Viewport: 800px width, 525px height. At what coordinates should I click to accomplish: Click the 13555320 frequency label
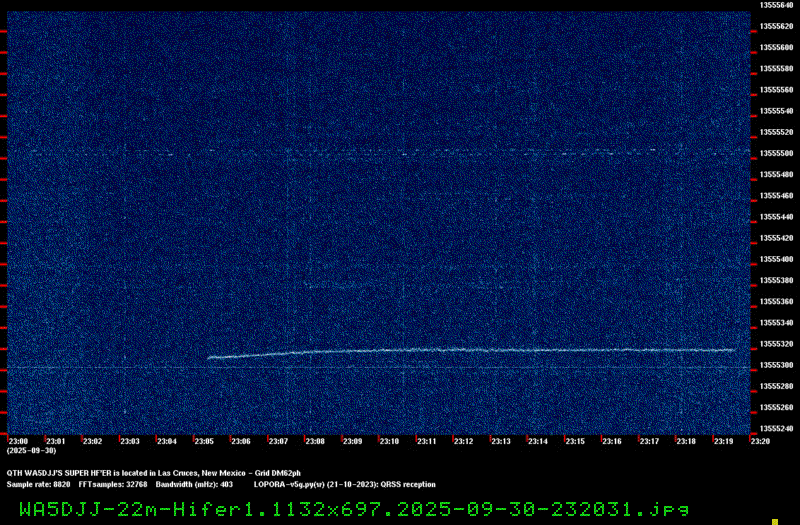click(777, 344)
